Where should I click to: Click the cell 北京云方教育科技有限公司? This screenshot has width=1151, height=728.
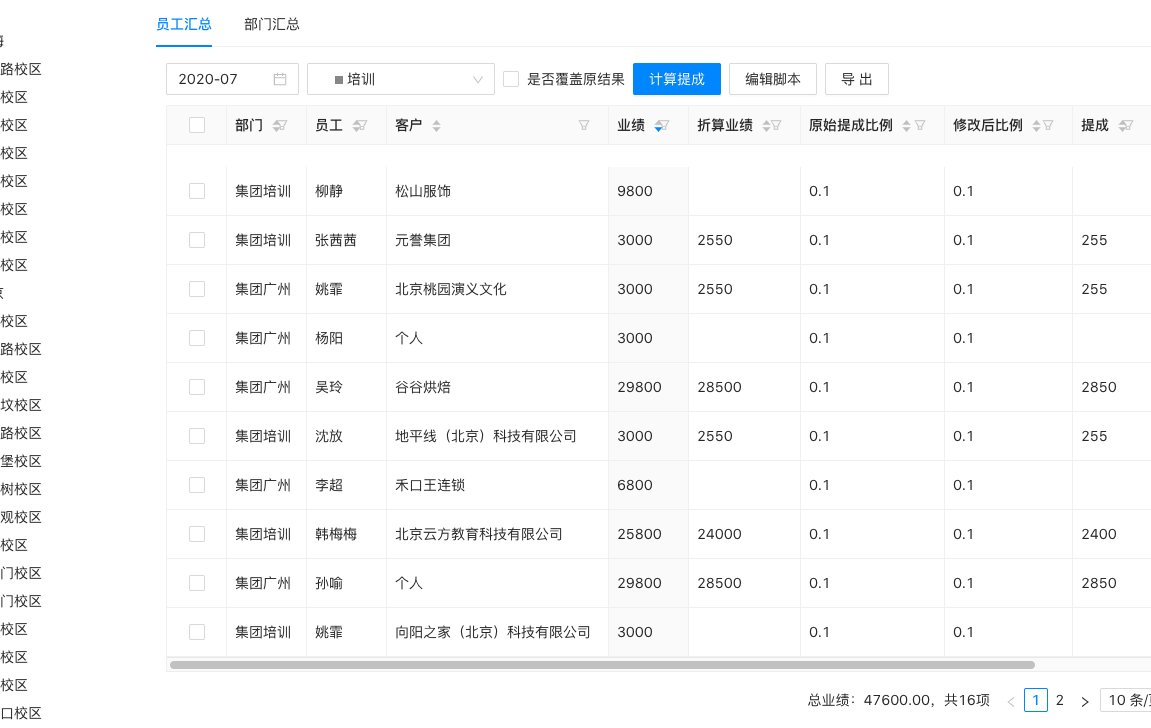coord(479,534)
